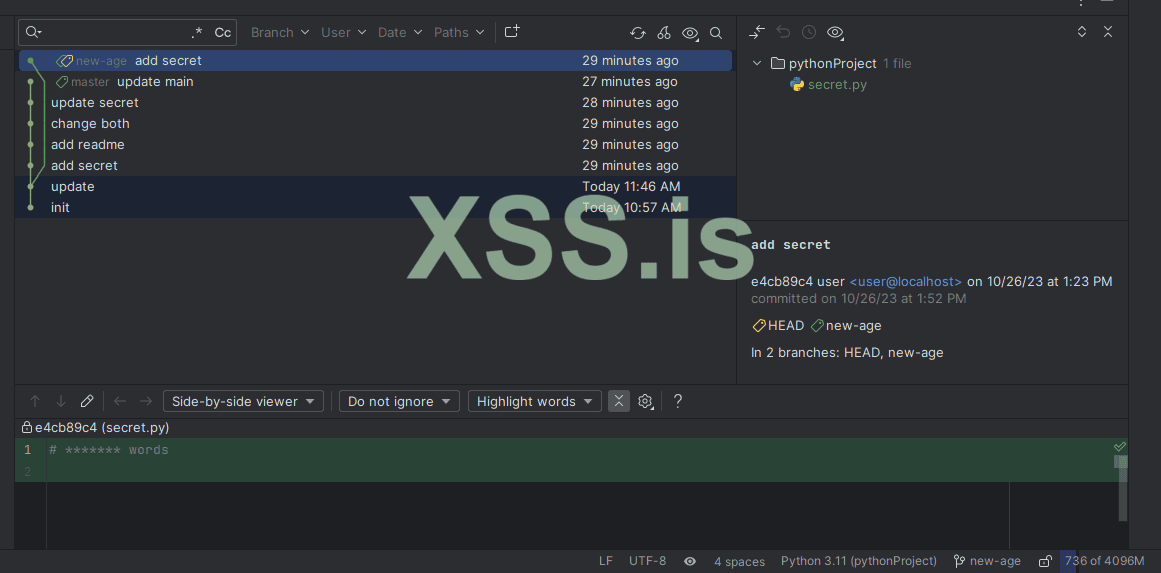1161x573 pixels.
Task: Click the green checkmark inspection indicator
Action: 1120,446
